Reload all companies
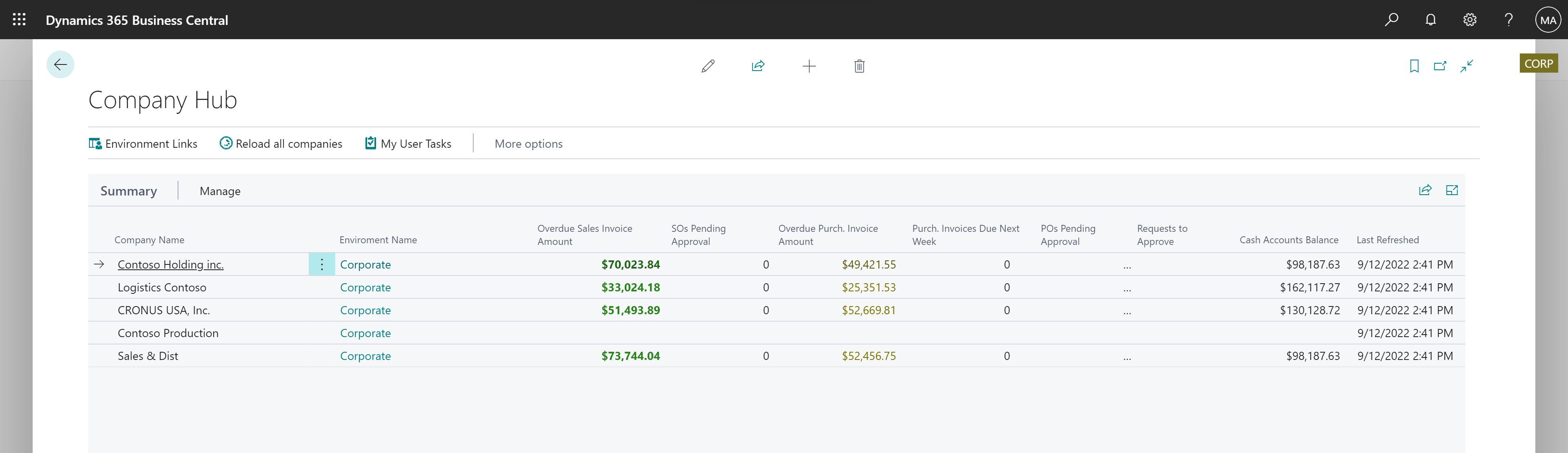The height and width of the screenshot is (453, 1568). tap(281, 144)
